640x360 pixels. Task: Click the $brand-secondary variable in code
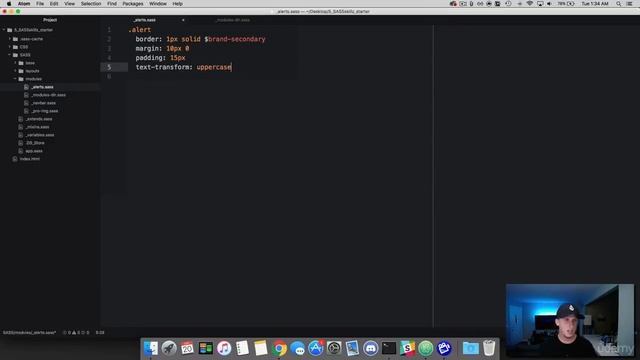pyautogui.click(x=235, y=39)
